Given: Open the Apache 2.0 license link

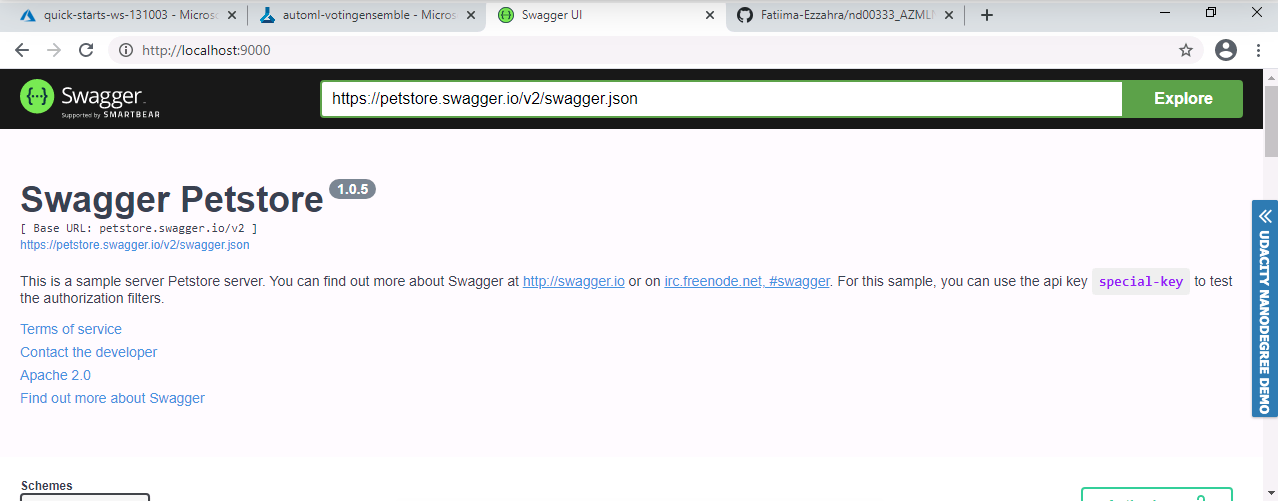Looking at the screenshot, I should (x=55, y=375).
